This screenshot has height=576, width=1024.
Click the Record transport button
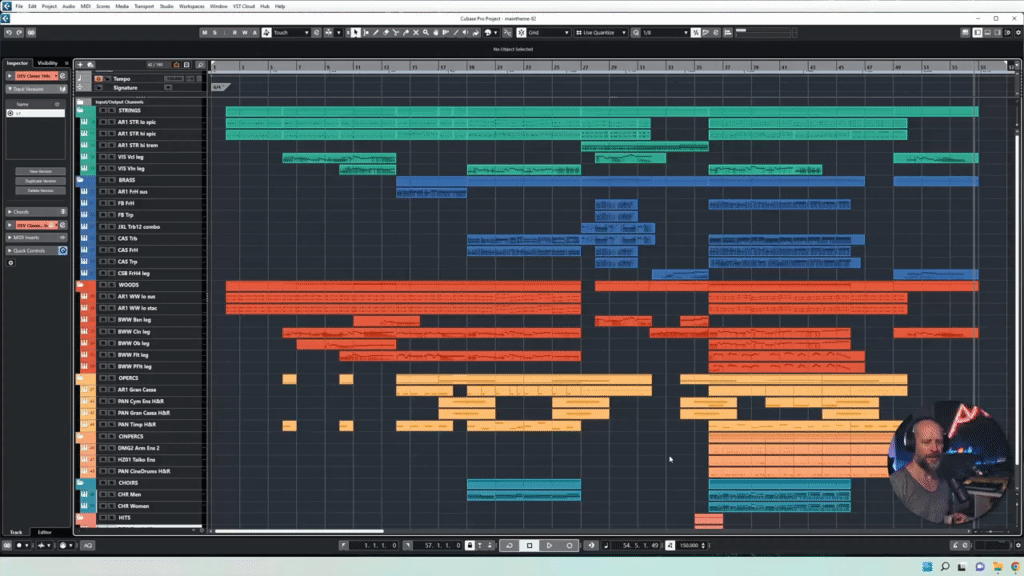click(x=569, y=545)
